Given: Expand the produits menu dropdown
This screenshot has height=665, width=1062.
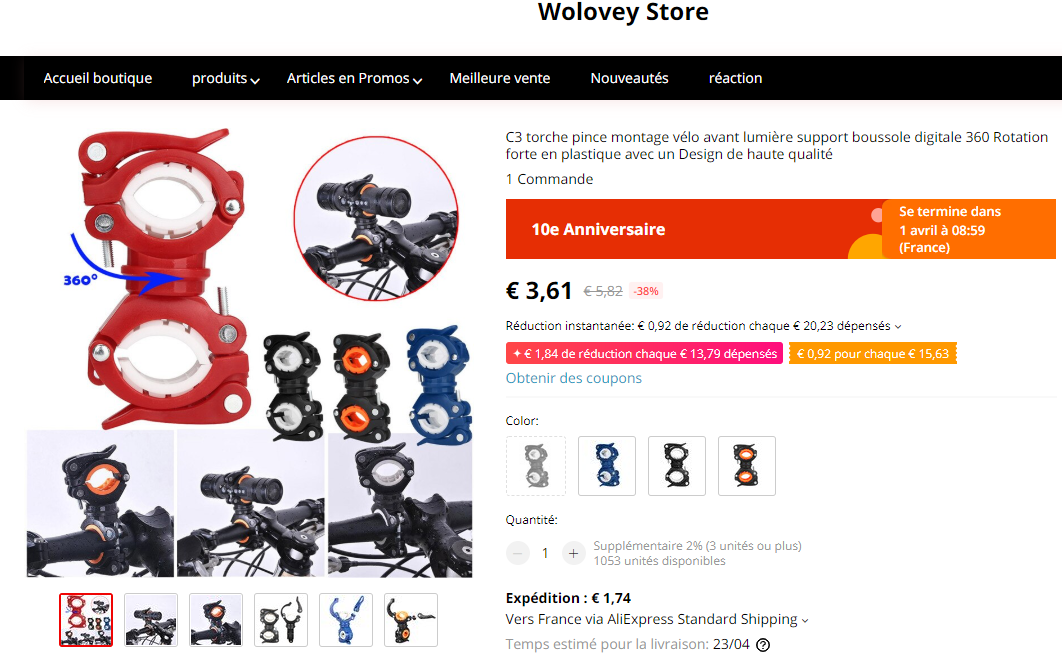Looking at the screenshot, I should pyautogui.click(x=226, y=79).
